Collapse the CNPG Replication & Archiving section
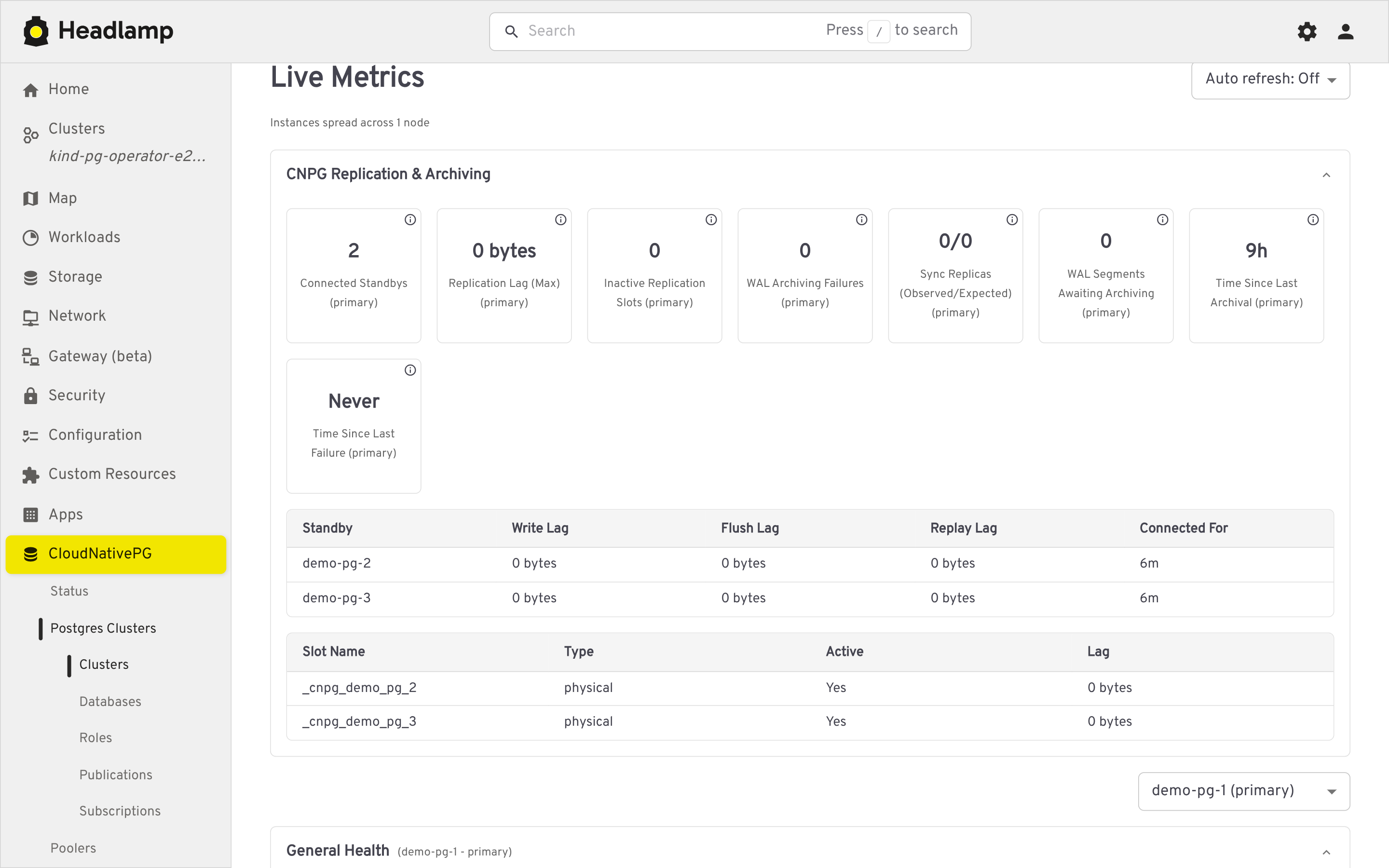This screenshot has height=868, width=1389. 1326,175
